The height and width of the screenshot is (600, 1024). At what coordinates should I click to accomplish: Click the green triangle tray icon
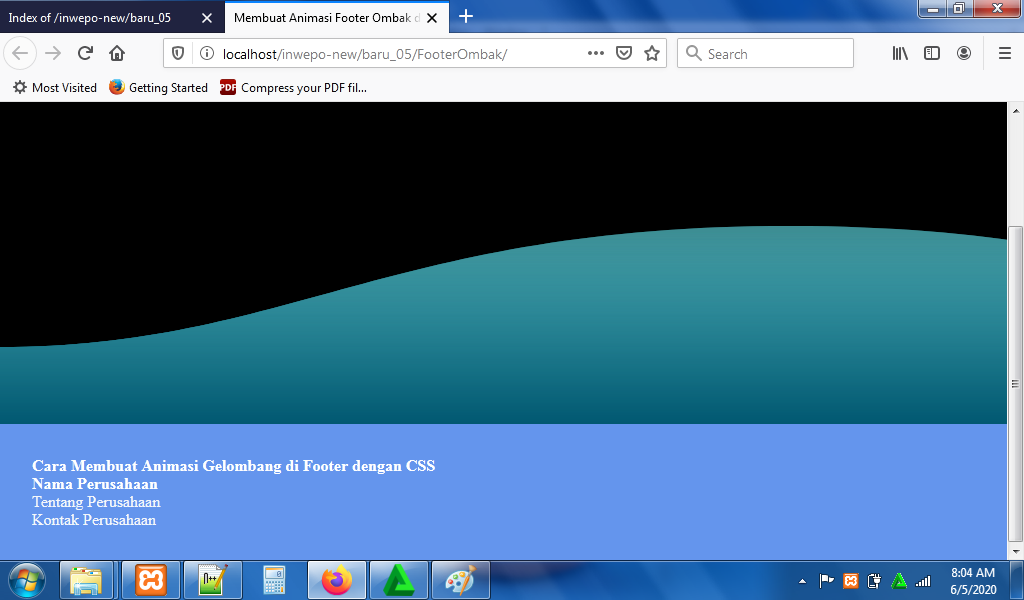click(899, 580)
